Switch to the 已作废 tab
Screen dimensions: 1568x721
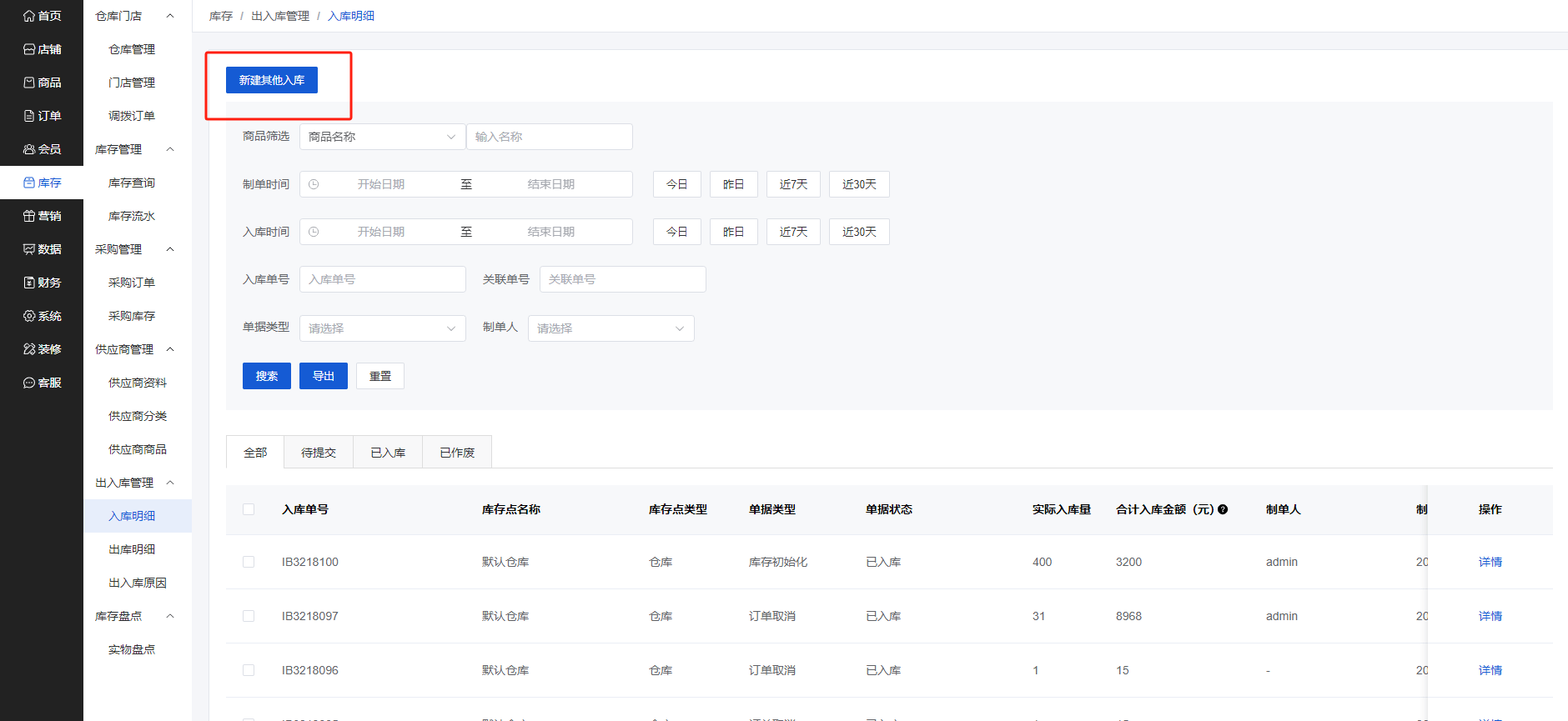457,453
